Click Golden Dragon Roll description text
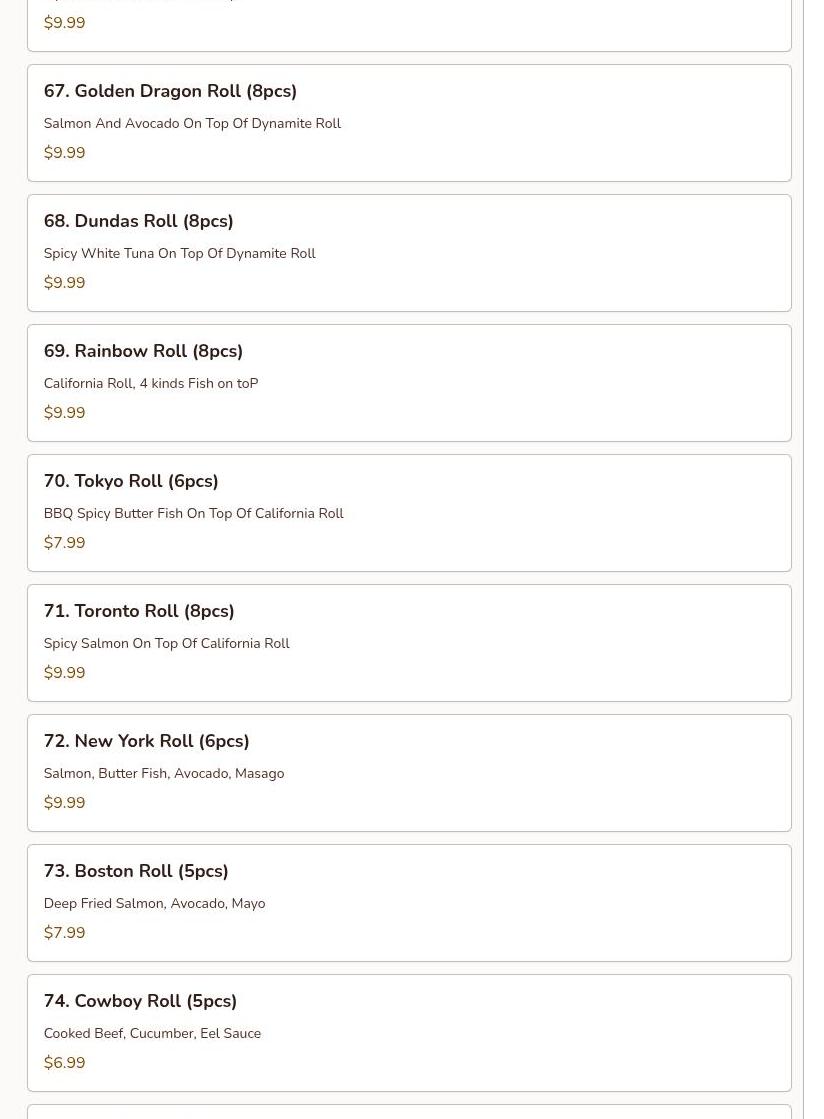The height and width of the screenshot is (1119, 824). pos(192,123)
